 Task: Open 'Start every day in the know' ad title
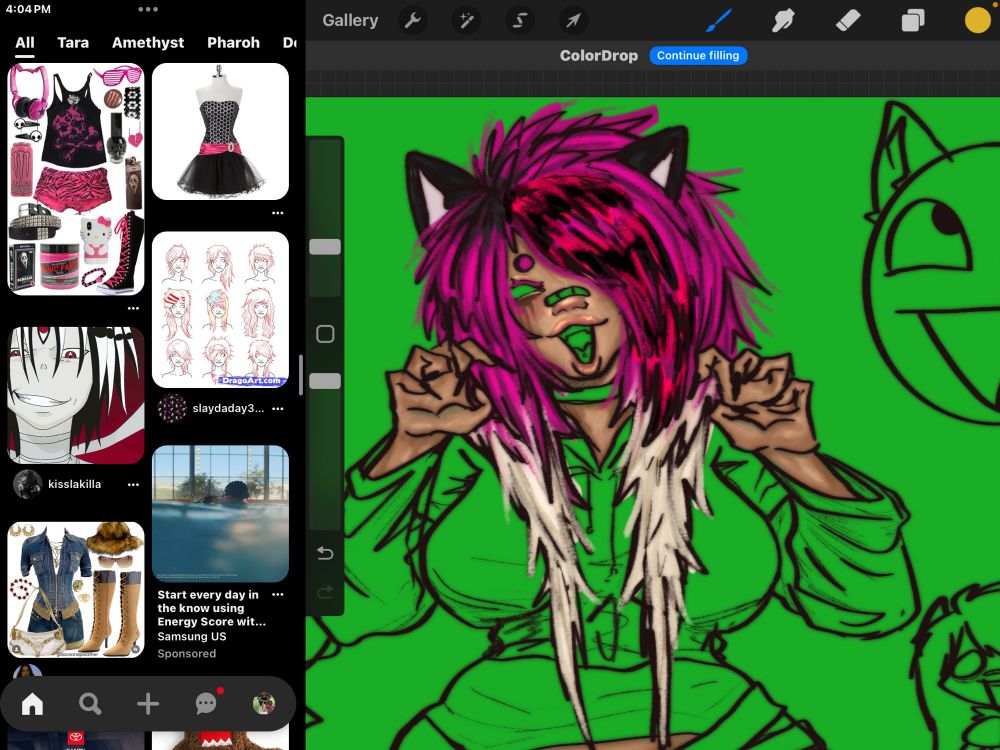[x=211, y=608]
